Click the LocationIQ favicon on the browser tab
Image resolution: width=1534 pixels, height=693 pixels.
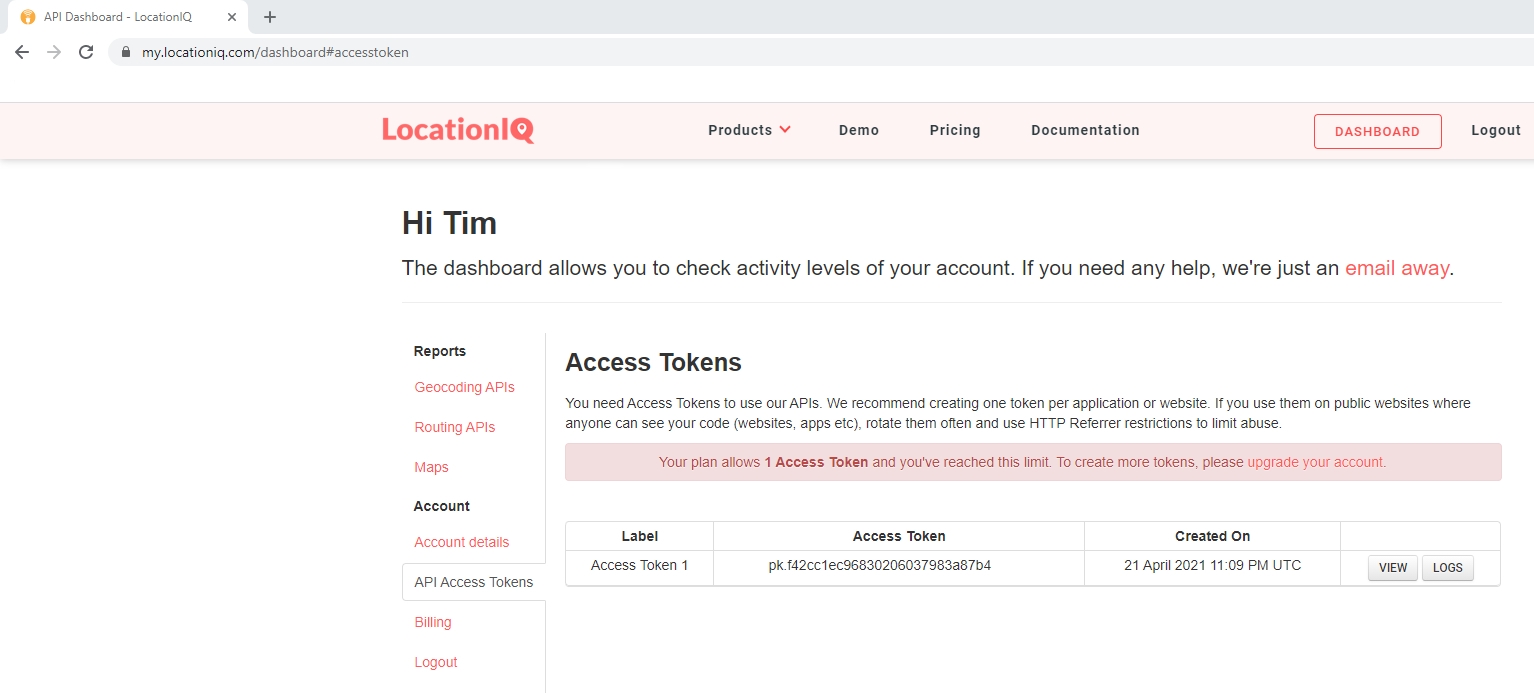[x=28, y=16]
